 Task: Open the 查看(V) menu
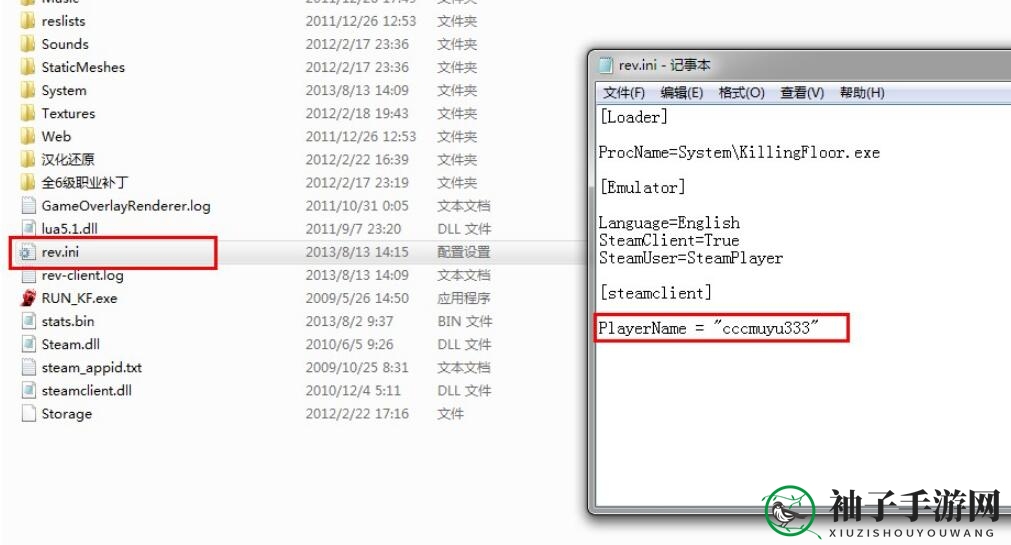(802, 93)
